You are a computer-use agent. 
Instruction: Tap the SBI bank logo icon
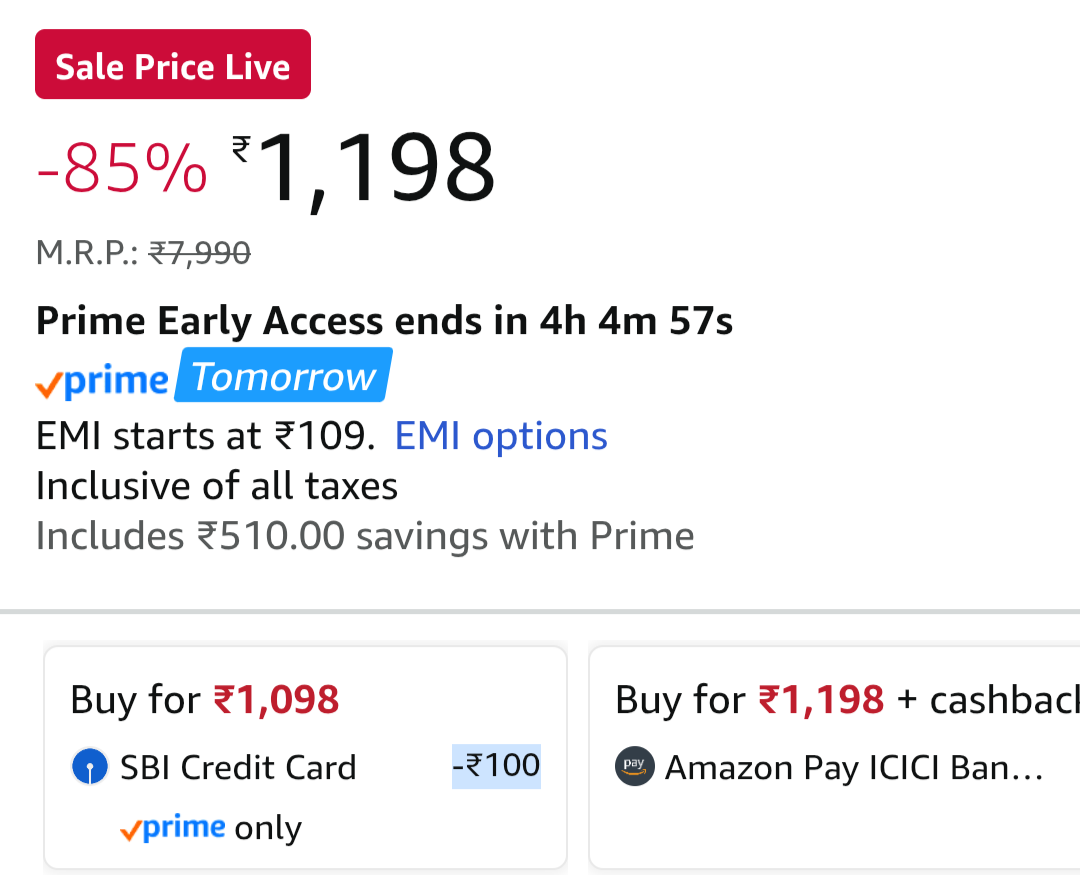(90, 768)
